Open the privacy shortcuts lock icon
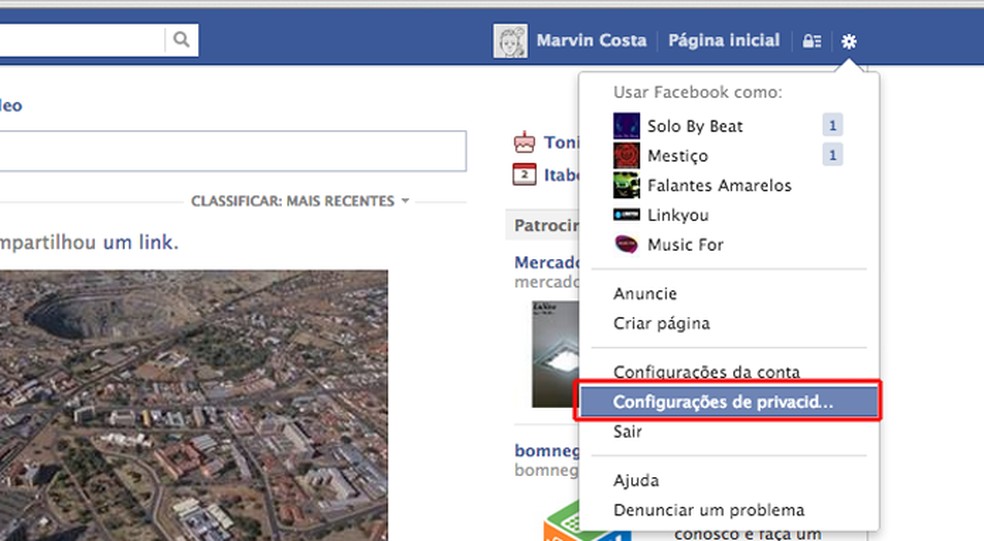The height and width of the screenshot is (541, 984). [x=811, y=41]
